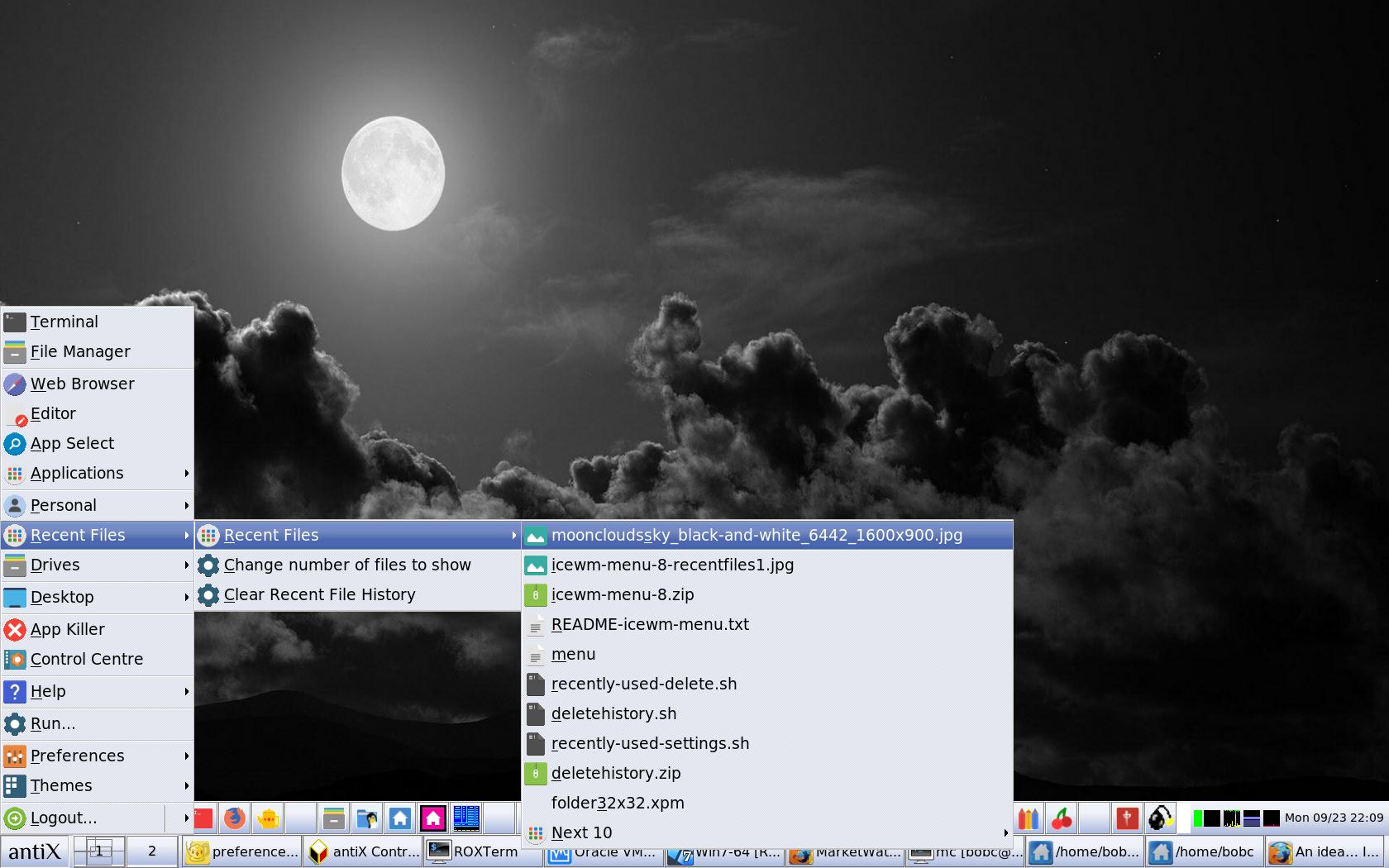This screenshot has height=868, width=1389.
Task: Open the blue terminal grid launcher icon
Action: (465, 818)
